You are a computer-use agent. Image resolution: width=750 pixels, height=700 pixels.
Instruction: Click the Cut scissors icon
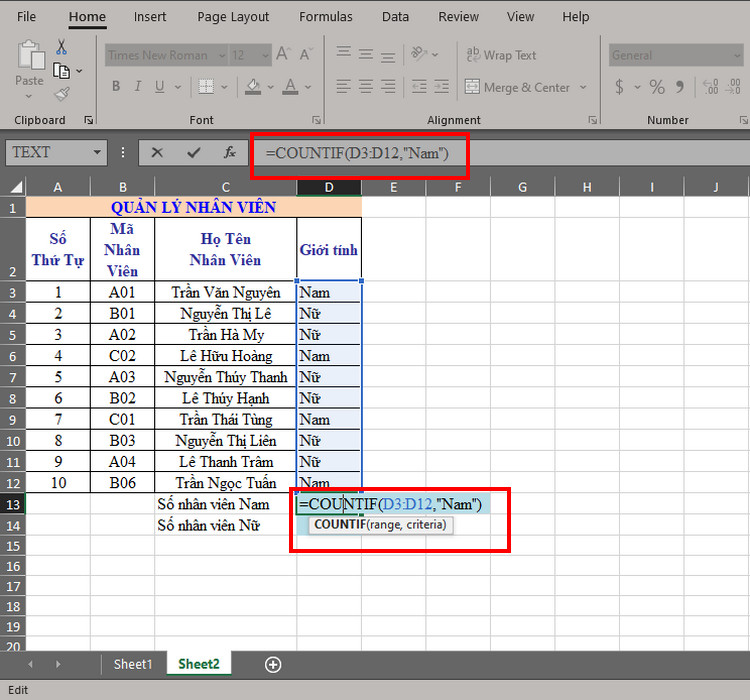point(62,48)
